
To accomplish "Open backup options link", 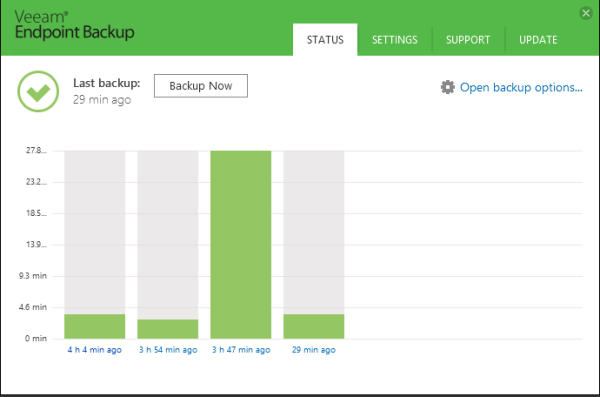I will point(521,87).
